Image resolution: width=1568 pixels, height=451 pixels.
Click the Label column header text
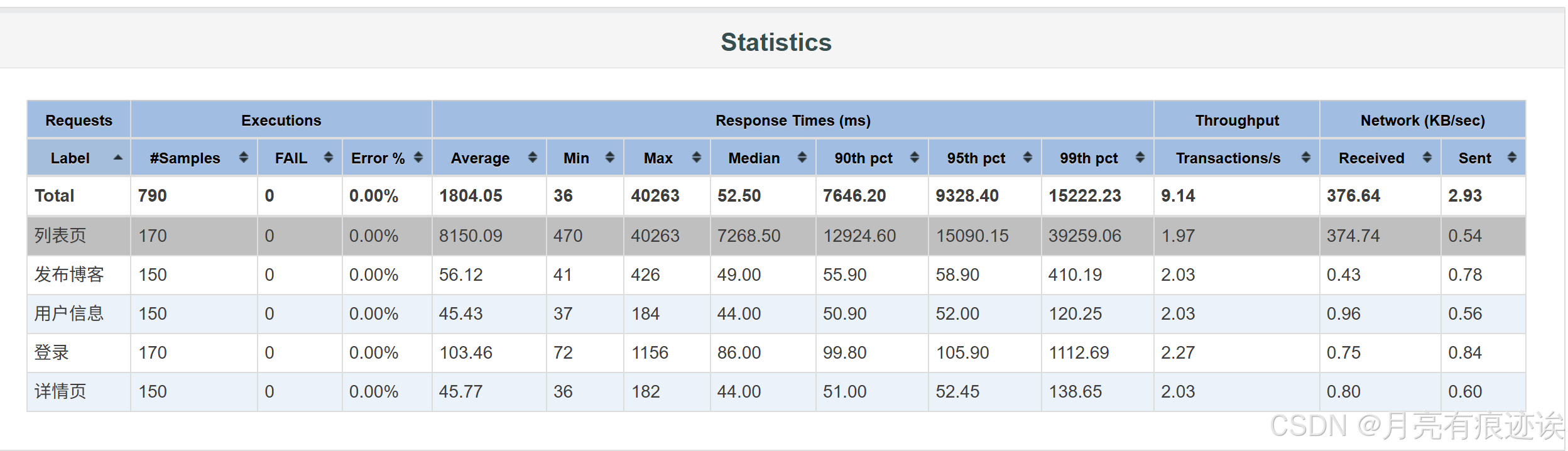tap(70, 158)
